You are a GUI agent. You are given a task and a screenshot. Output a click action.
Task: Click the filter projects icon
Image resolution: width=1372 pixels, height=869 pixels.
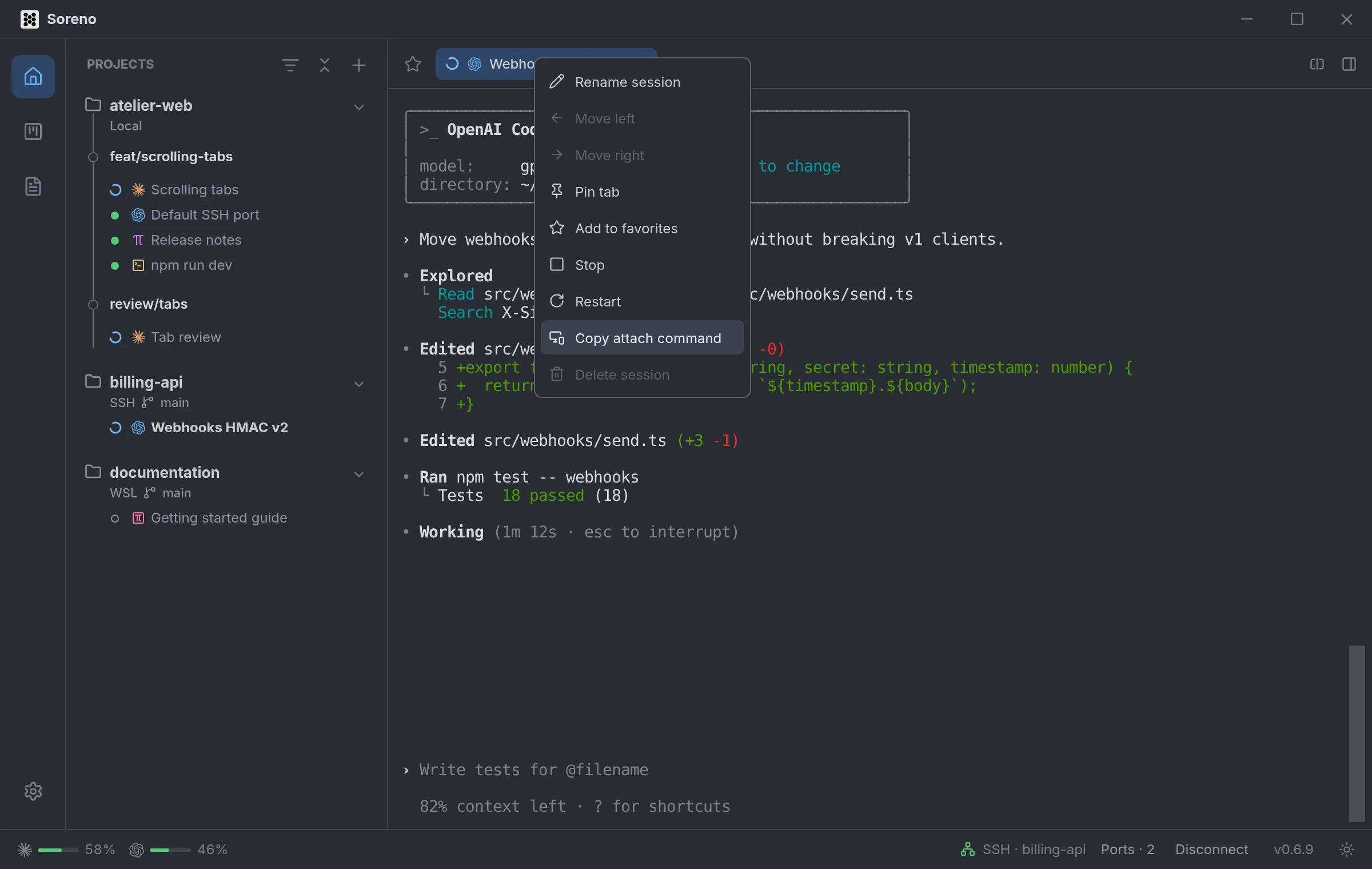pyautogui.click(x=290, y=65)
